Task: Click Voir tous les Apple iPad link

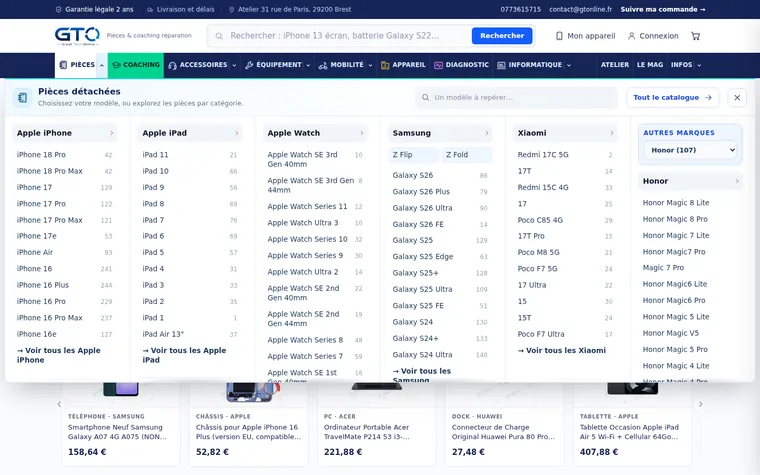Action: (184, 355)
